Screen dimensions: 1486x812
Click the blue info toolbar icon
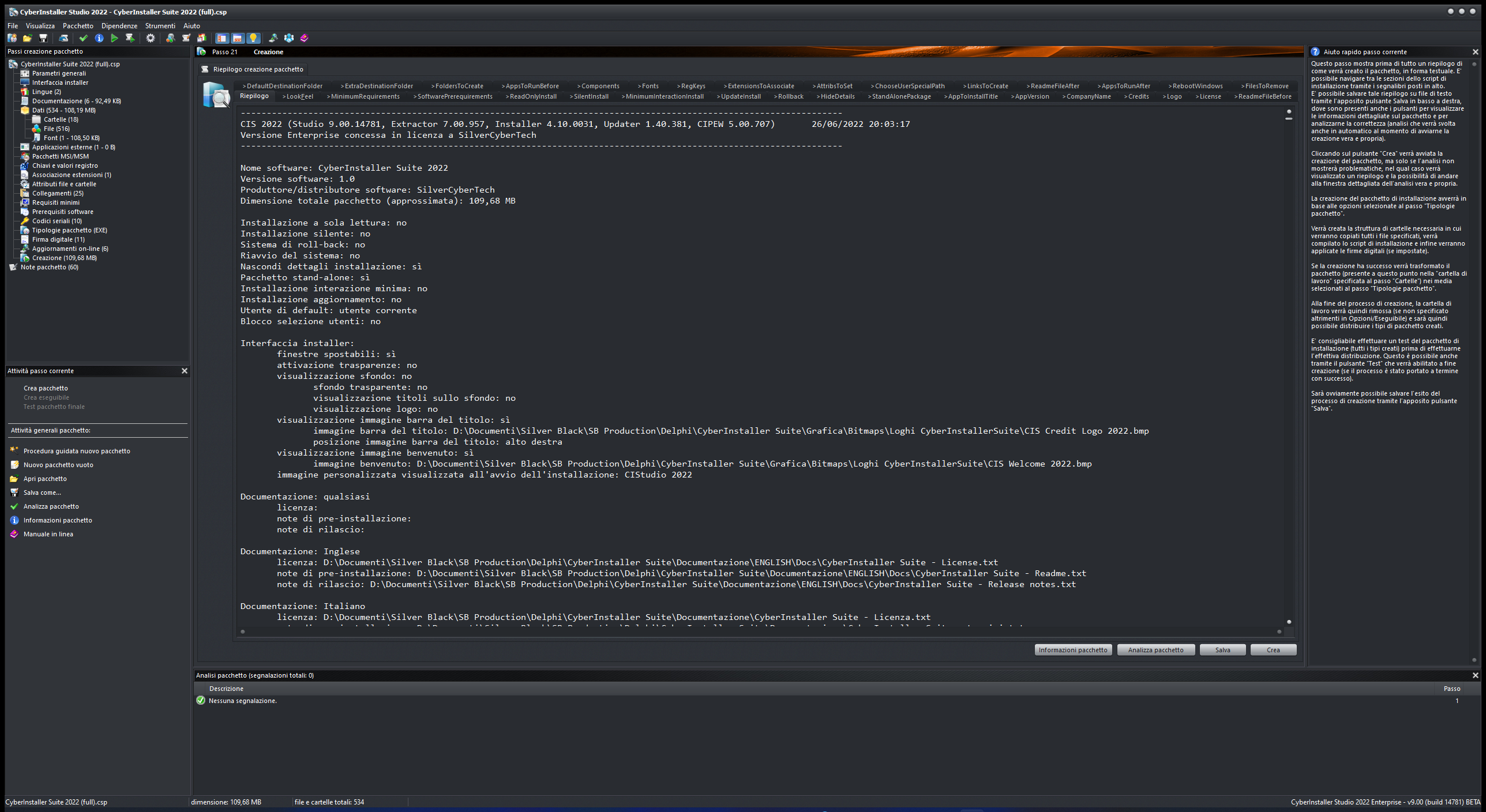click(99, 38)
